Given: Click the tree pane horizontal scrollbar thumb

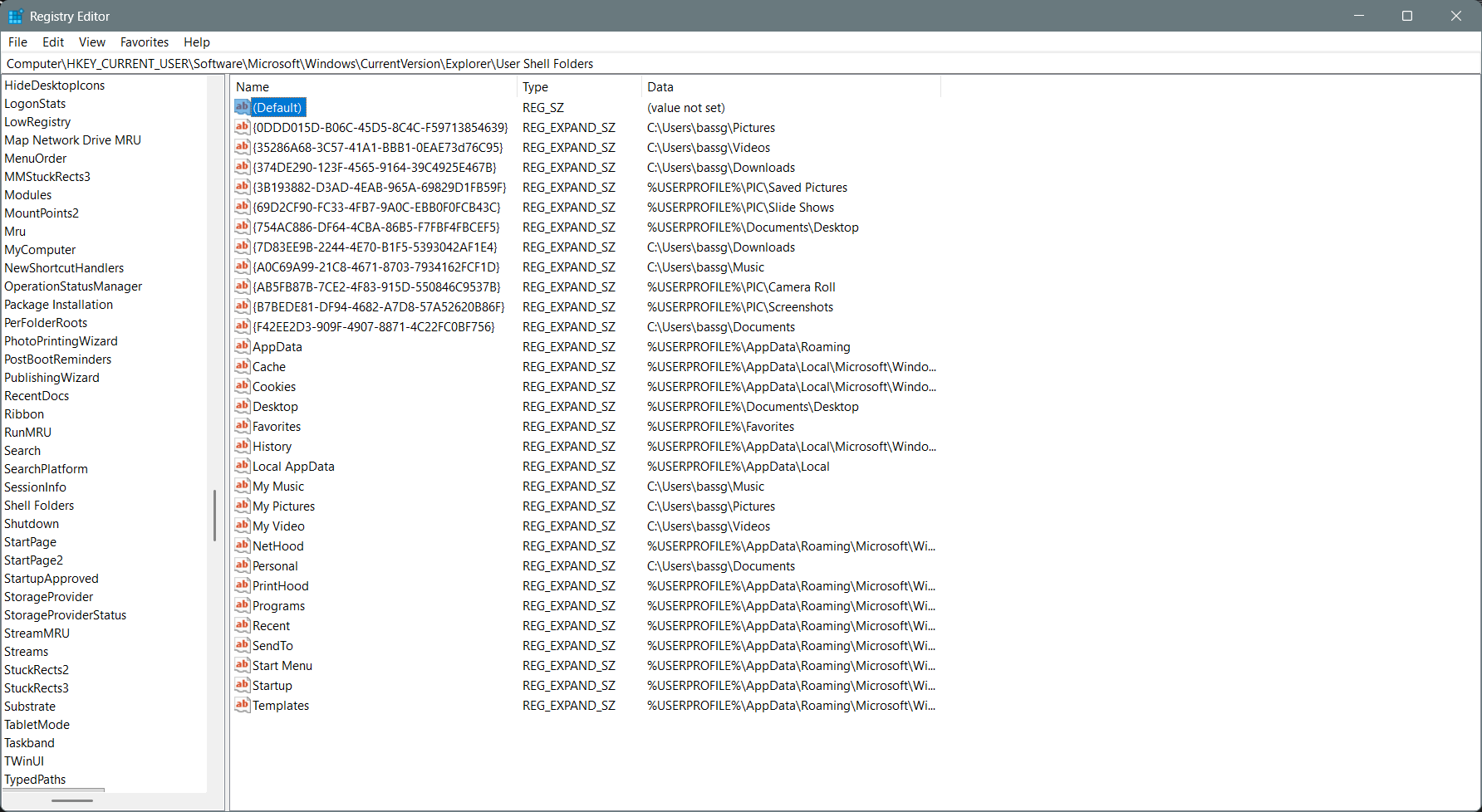Looking at the screenshot, I should pos(72,800).
